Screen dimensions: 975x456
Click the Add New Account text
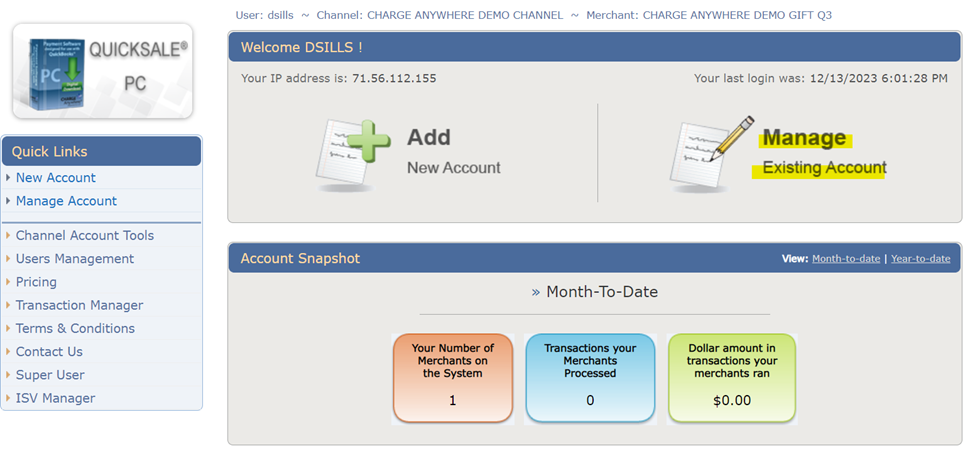453,152
